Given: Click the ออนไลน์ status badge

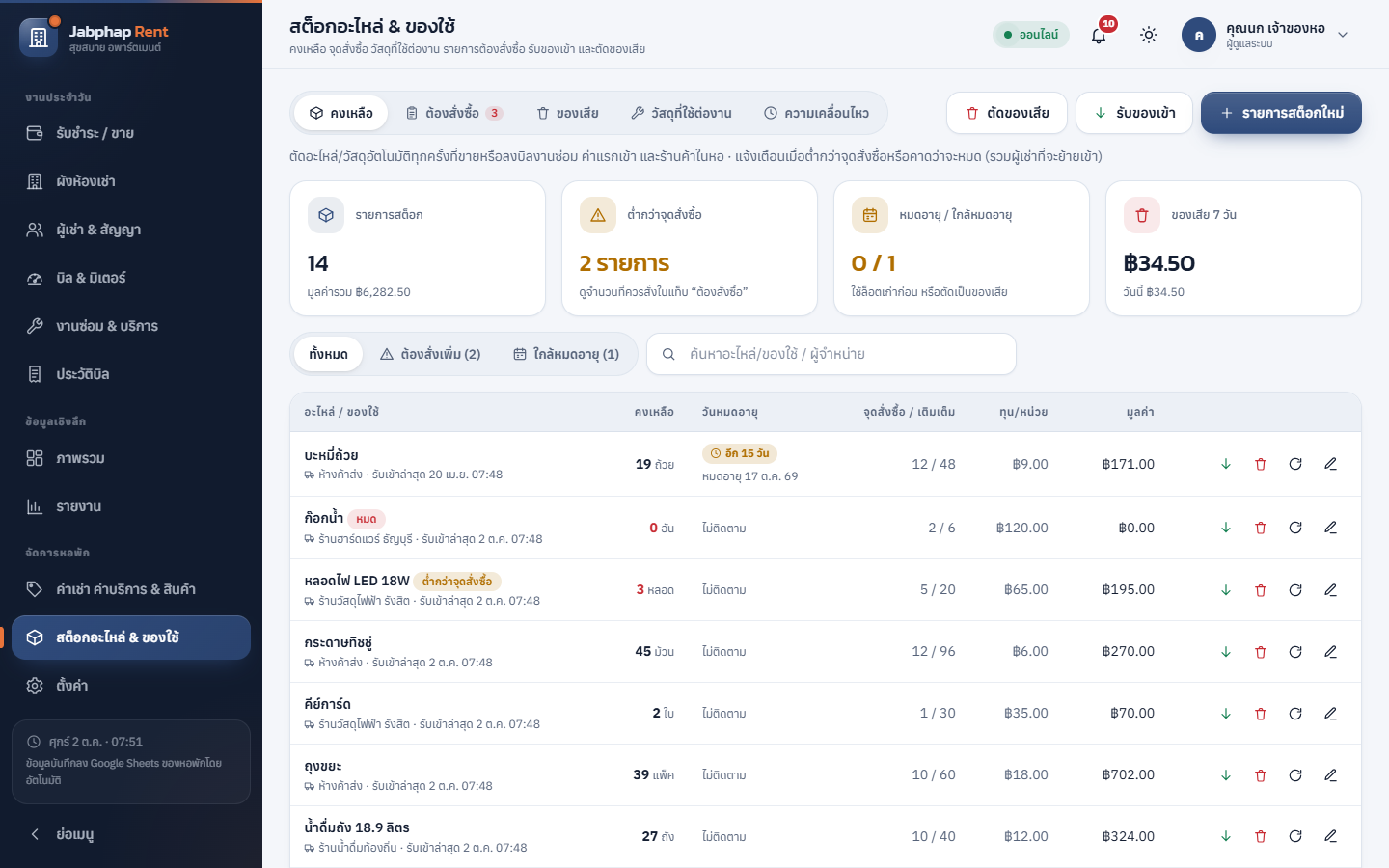Looking at the screenshot, I should pos(1031,35).
